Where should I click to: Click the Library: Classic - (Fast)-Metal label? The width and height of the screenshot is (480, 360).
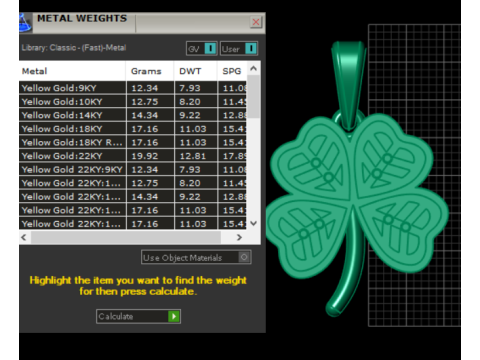(74, 48)
